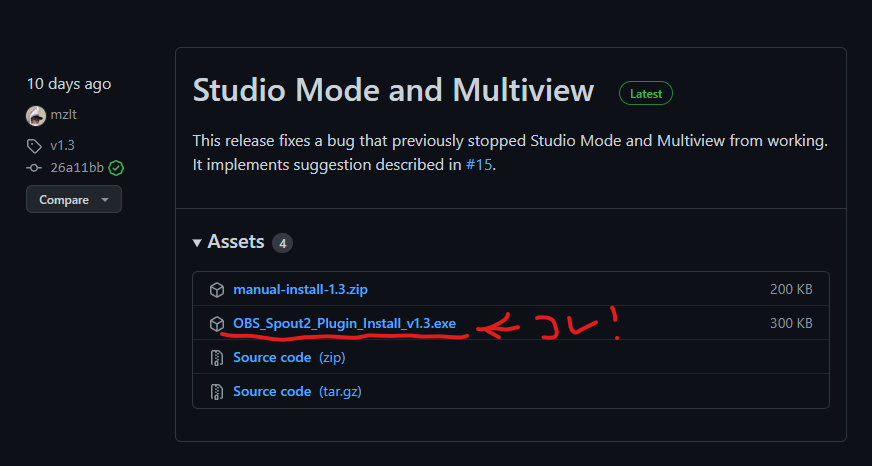Click package icon for OBS_Spout2_Plugin_Install_v1.3.exe
The height and width of the screenshot is (466, 872).
point(217,324)
